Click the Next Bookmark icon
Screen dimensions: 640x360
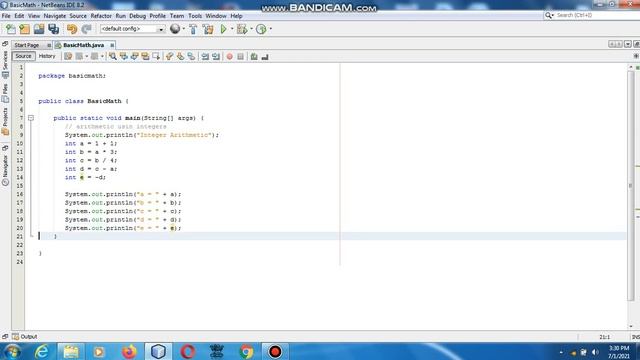[180, 56]
